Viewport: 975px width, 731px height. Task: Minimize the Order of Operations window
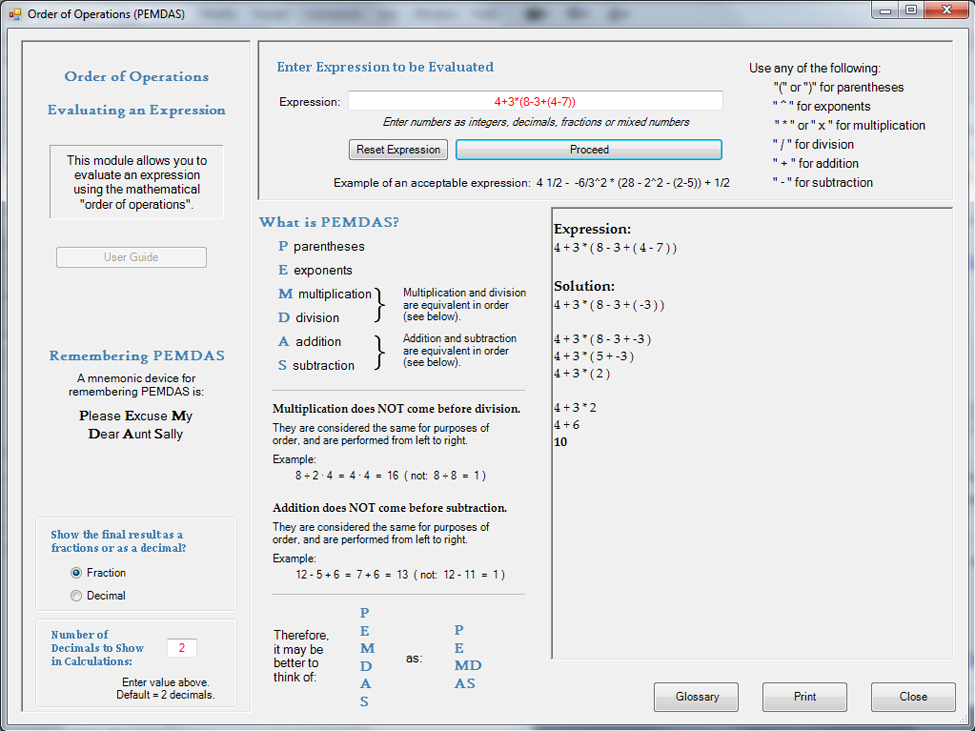click(886, 10)
